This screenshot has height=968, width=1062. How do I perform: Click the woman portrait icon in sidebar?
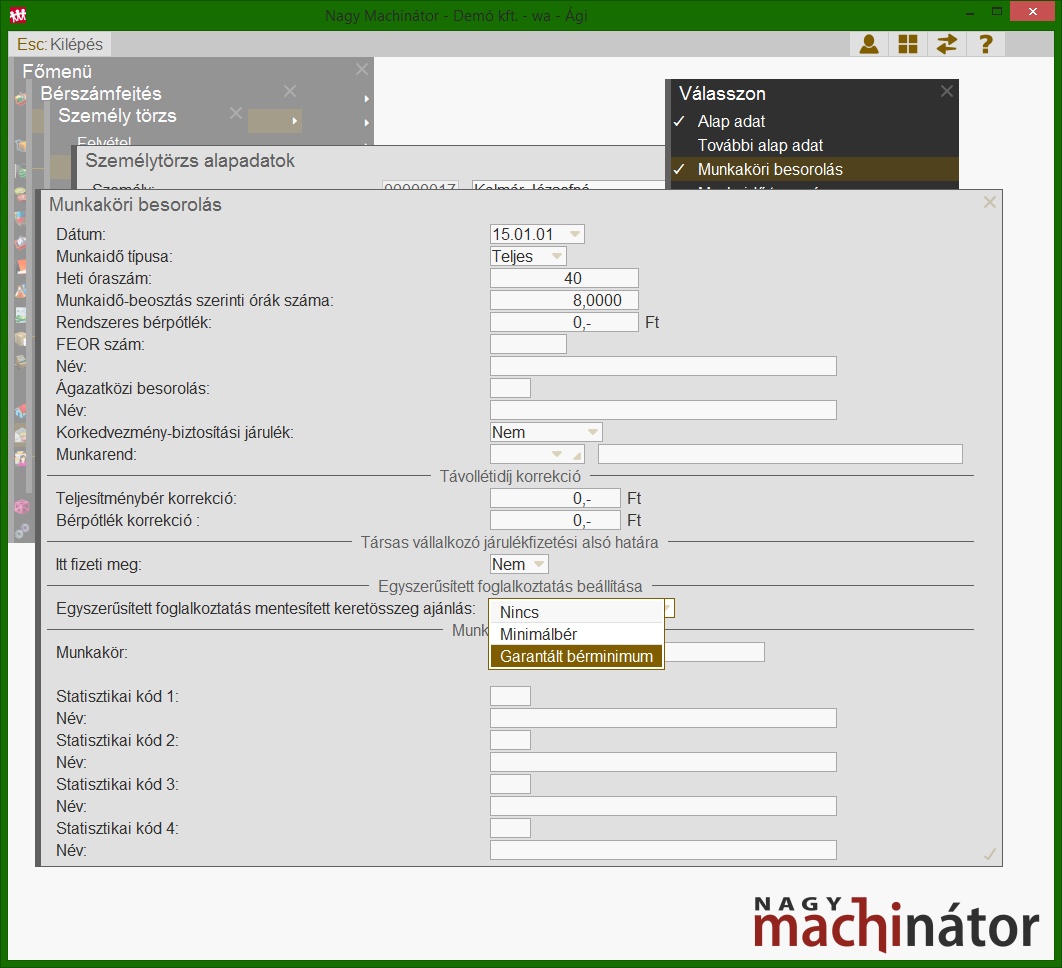(x=21, y=459)
